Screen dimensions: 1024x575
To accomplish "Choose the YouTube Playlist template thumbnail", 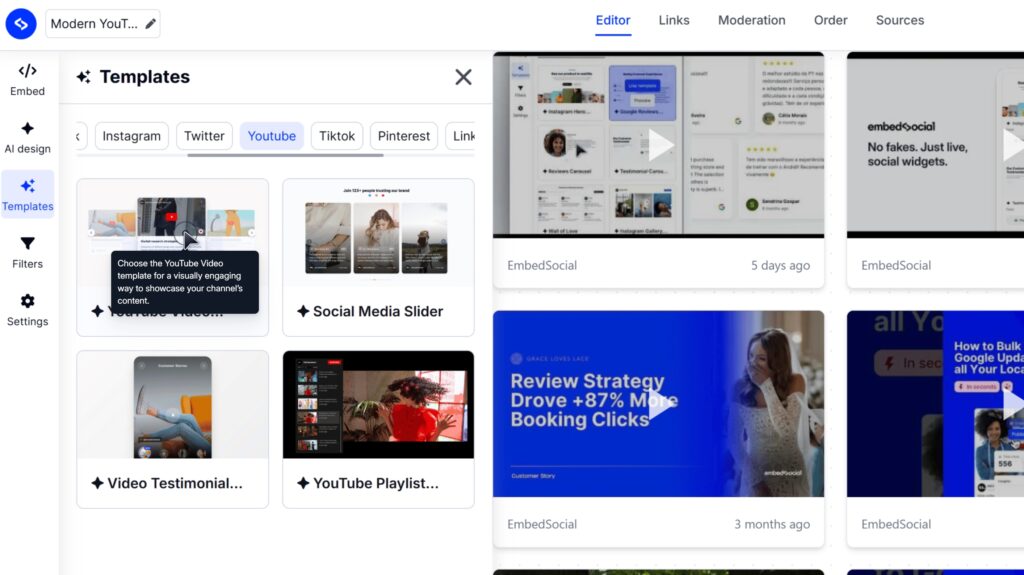I will tap(378, 404).
